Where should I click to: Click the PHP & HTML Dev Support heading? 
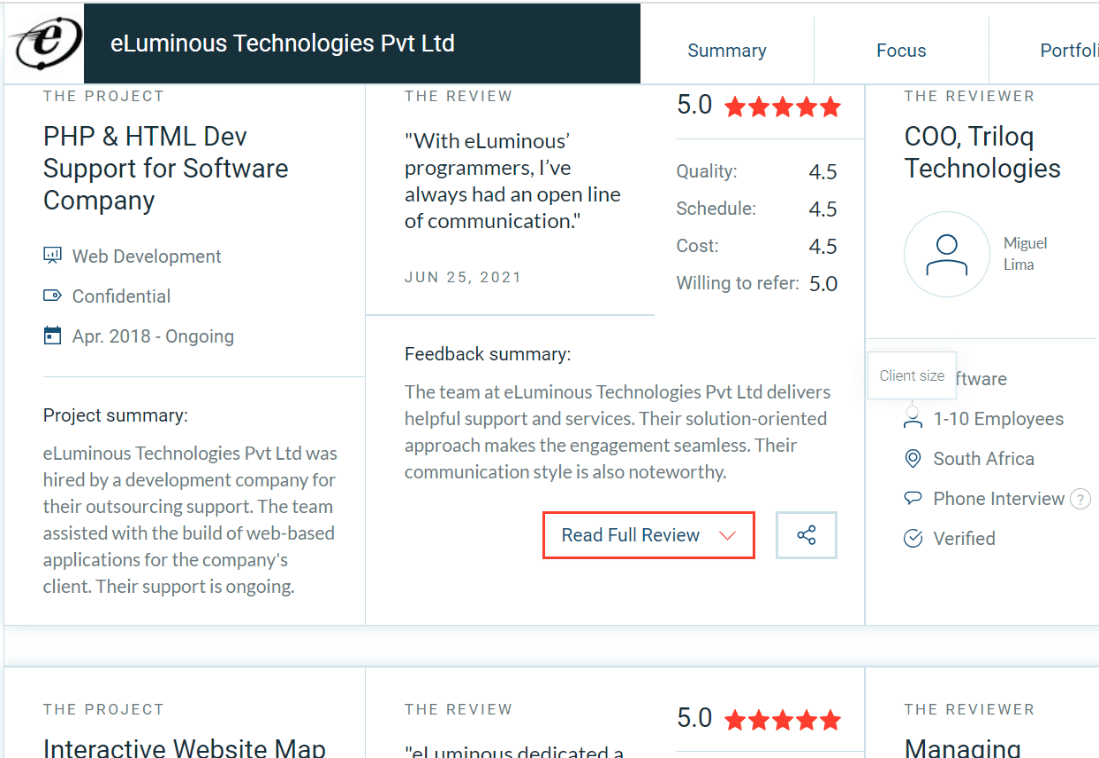[x=165, y=168]
